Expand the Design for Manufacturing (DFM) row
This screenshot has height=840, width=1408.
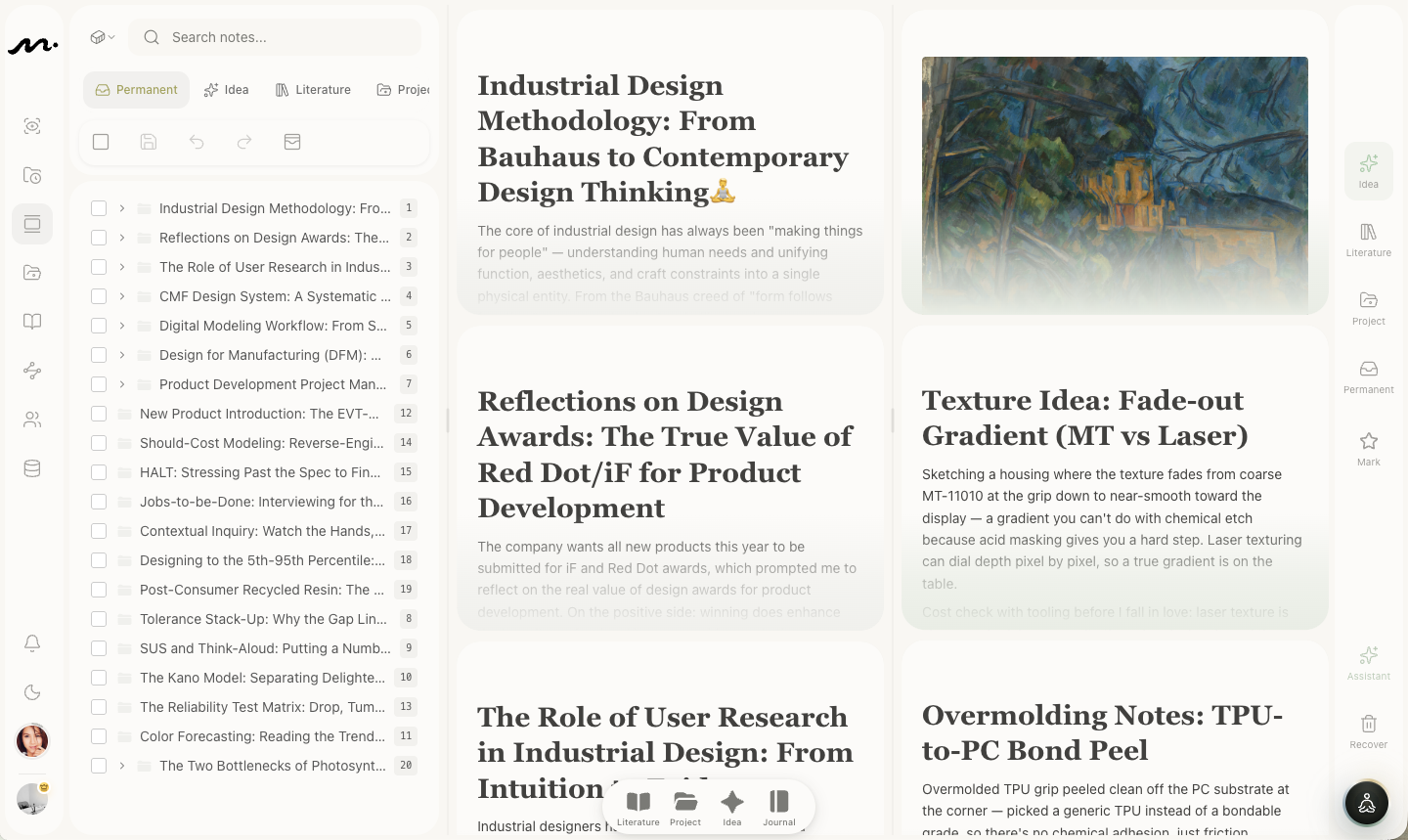pyautogui.click(x=122, y=355)
